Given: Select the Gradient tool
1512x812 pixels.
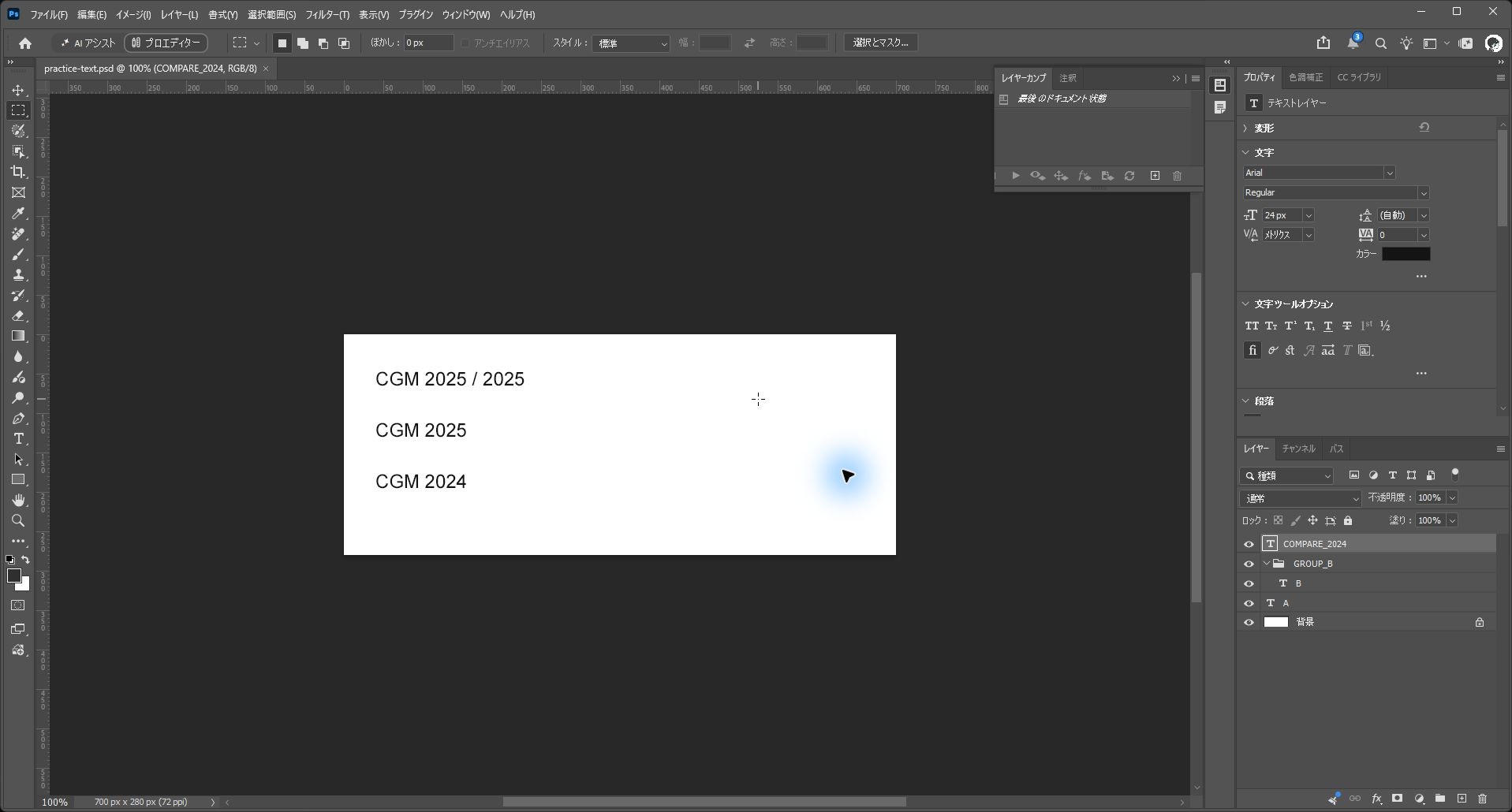Looking at the screenshot, I should pyautogui.click(x=18, y=336).
